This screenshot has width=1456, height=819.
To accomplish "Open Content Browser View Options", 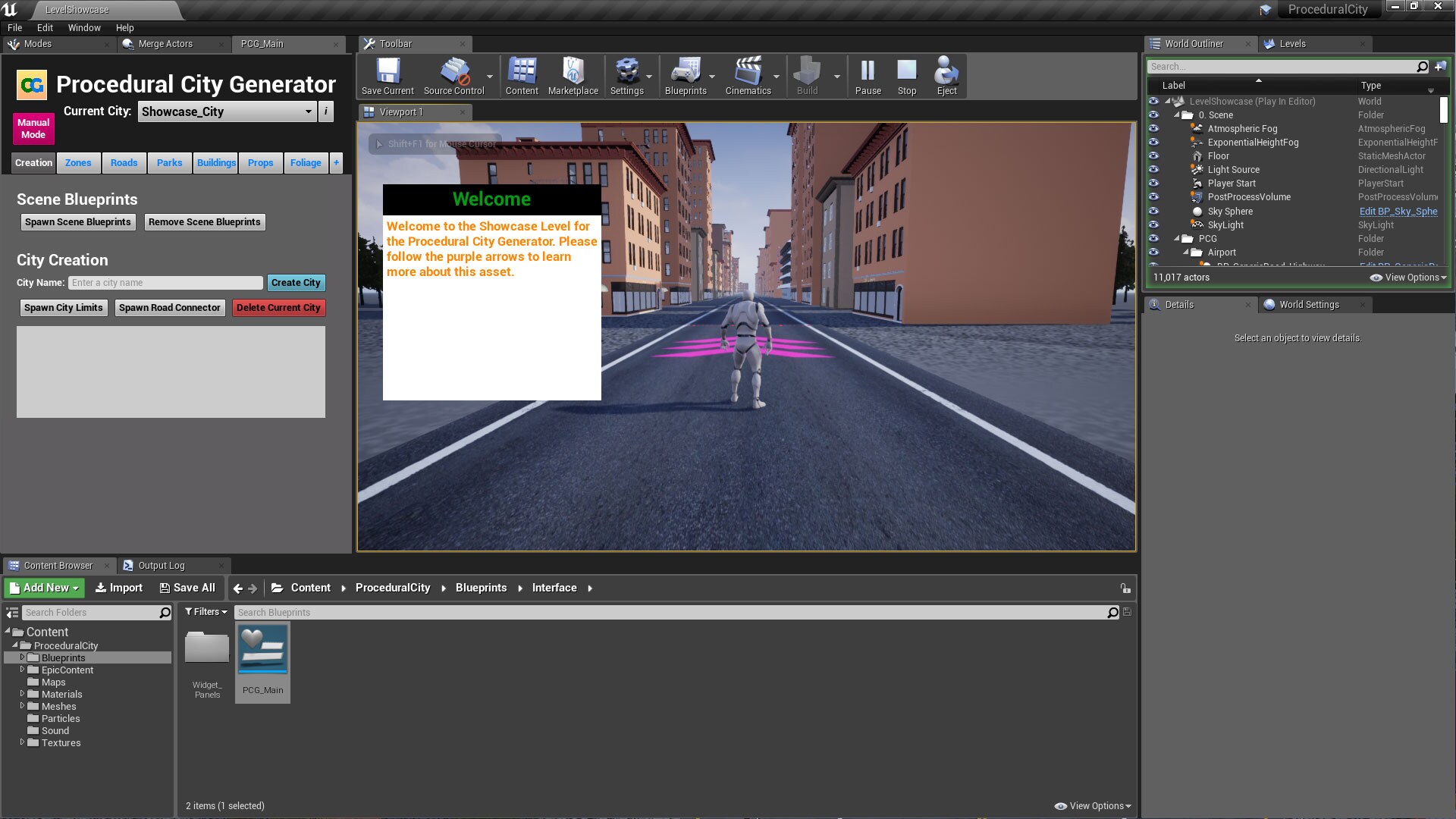I will (1093, 806).
